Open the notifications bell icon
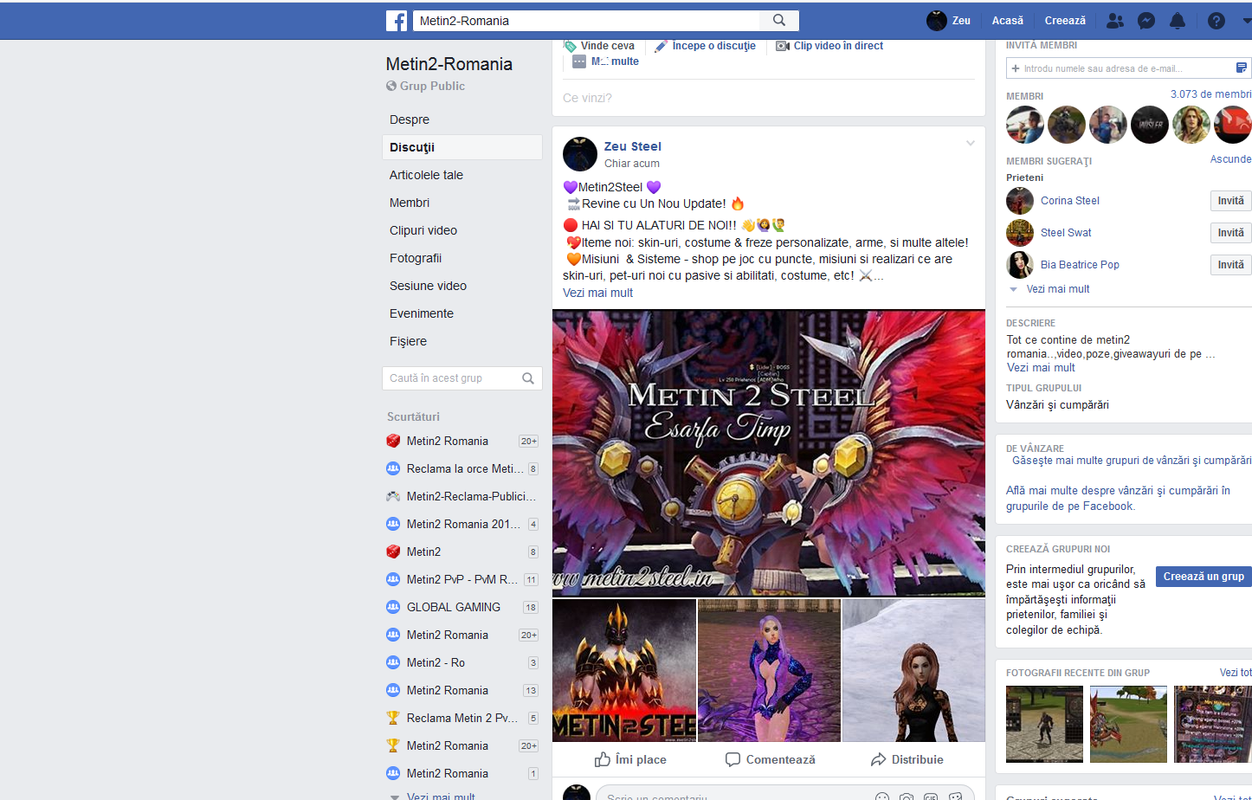The height and width of the screenshot is (800, 1252). 1178,20
